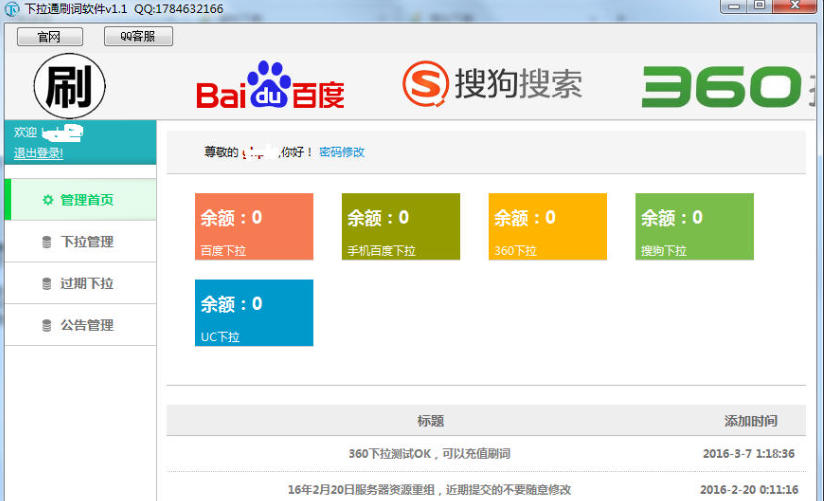824x501 pixels.
Task: Click the 退出登录 logout link
Action: click(x=38, y=153)
